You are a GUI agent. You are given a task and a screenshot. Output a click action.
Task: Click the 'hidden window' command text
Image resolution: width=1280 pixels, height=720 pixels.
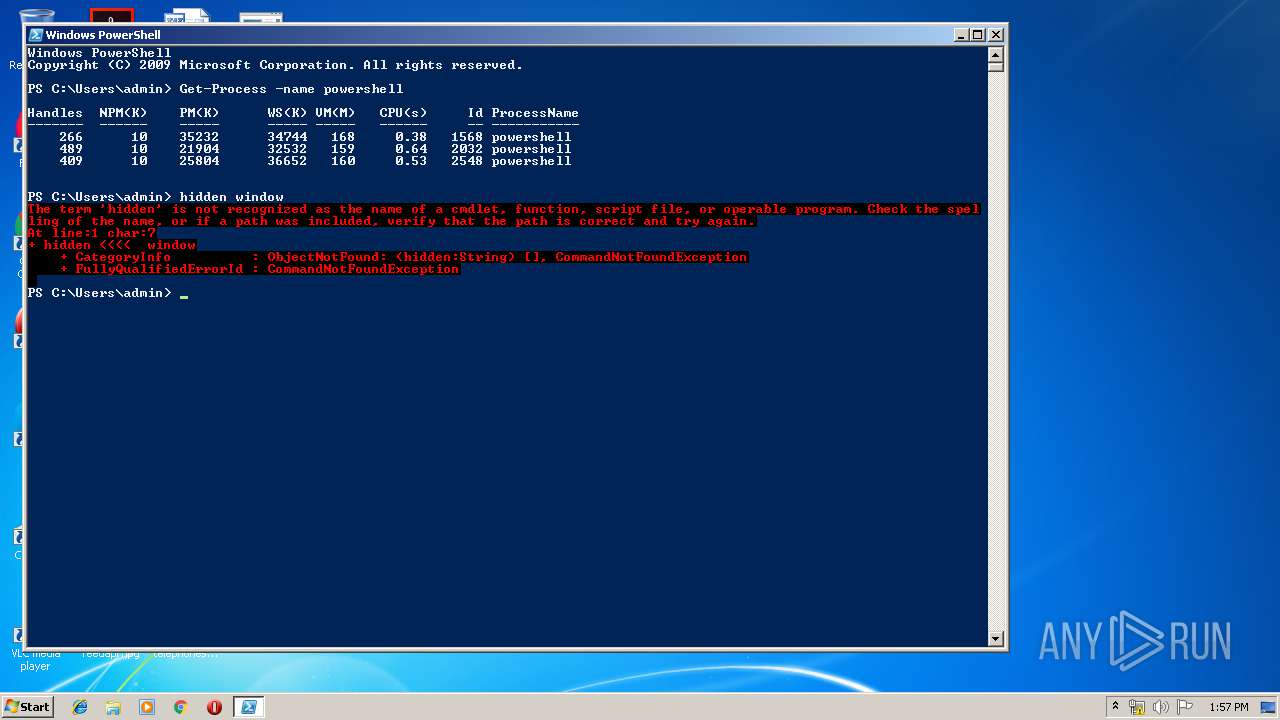click(231, 197)
